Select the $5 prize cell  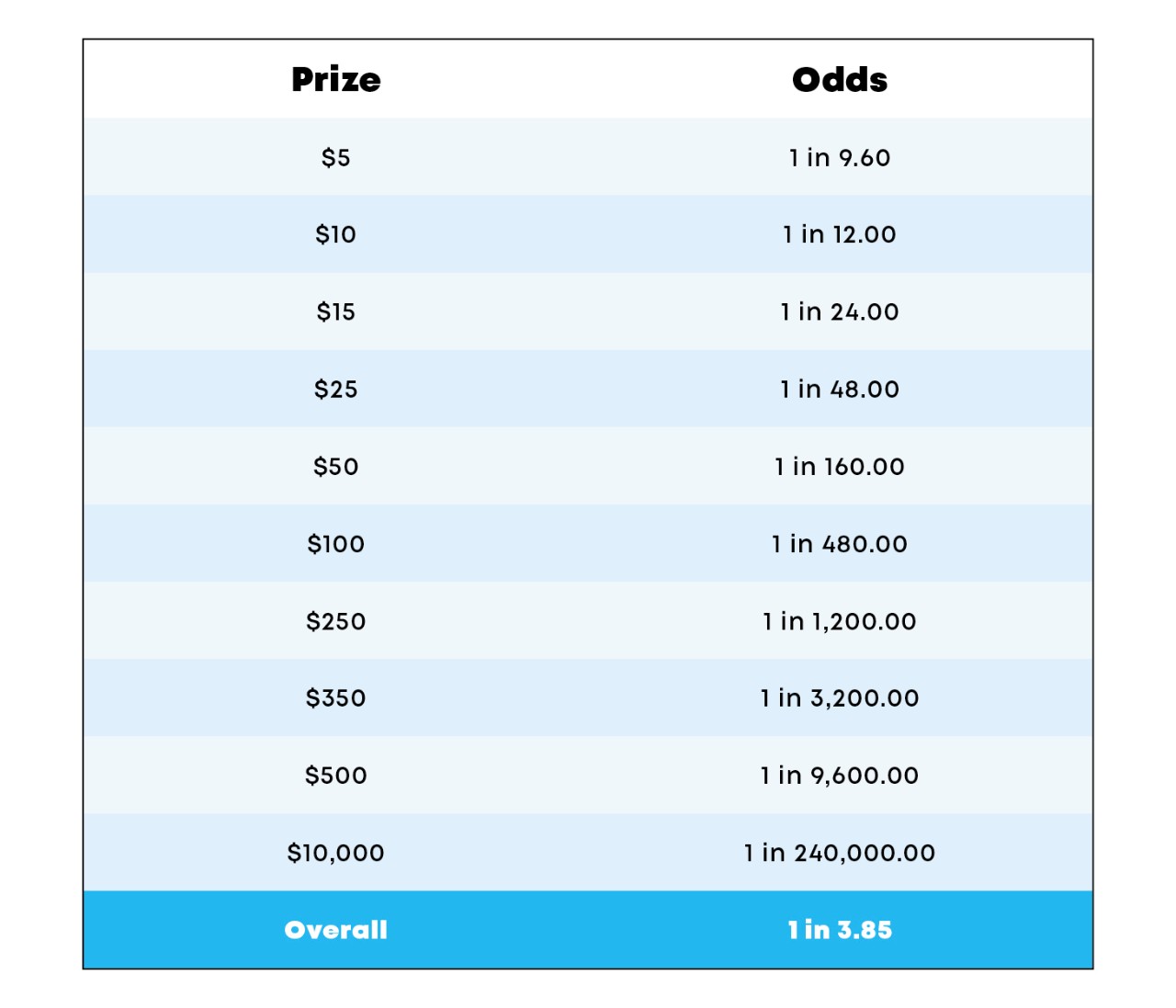click(x=336, y=158)
